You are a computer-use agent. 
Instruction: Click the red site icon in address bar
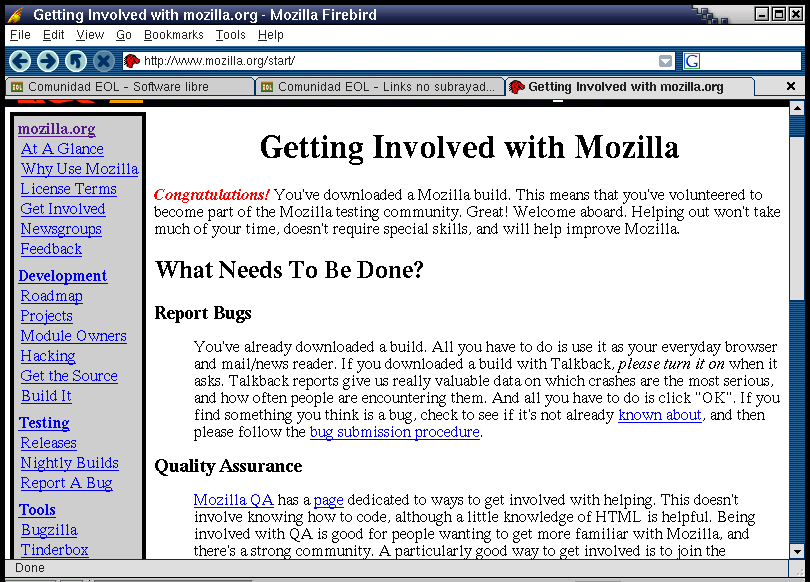[132, 61]
